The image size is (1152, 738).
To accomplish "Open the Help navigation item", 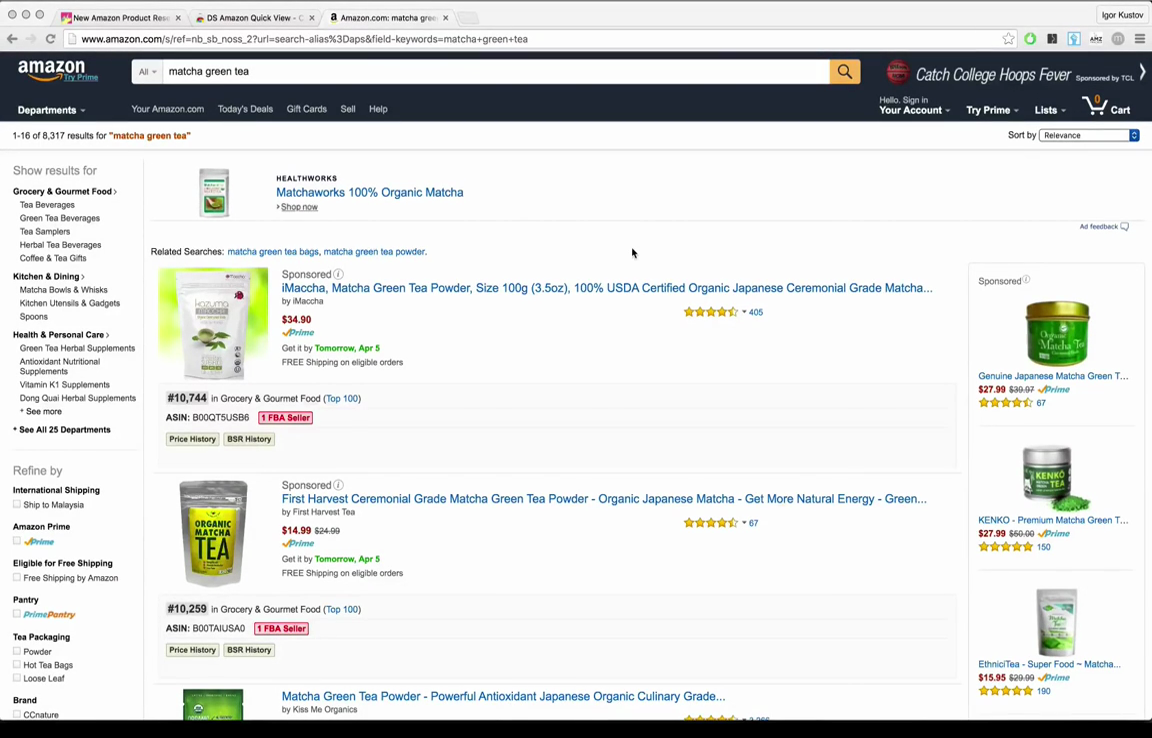I will [378, 109].
